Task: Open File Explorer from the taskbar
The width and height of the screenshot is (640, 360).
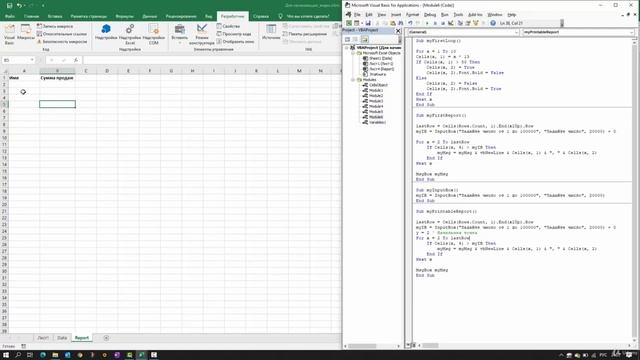Action: tap(55, 355)
